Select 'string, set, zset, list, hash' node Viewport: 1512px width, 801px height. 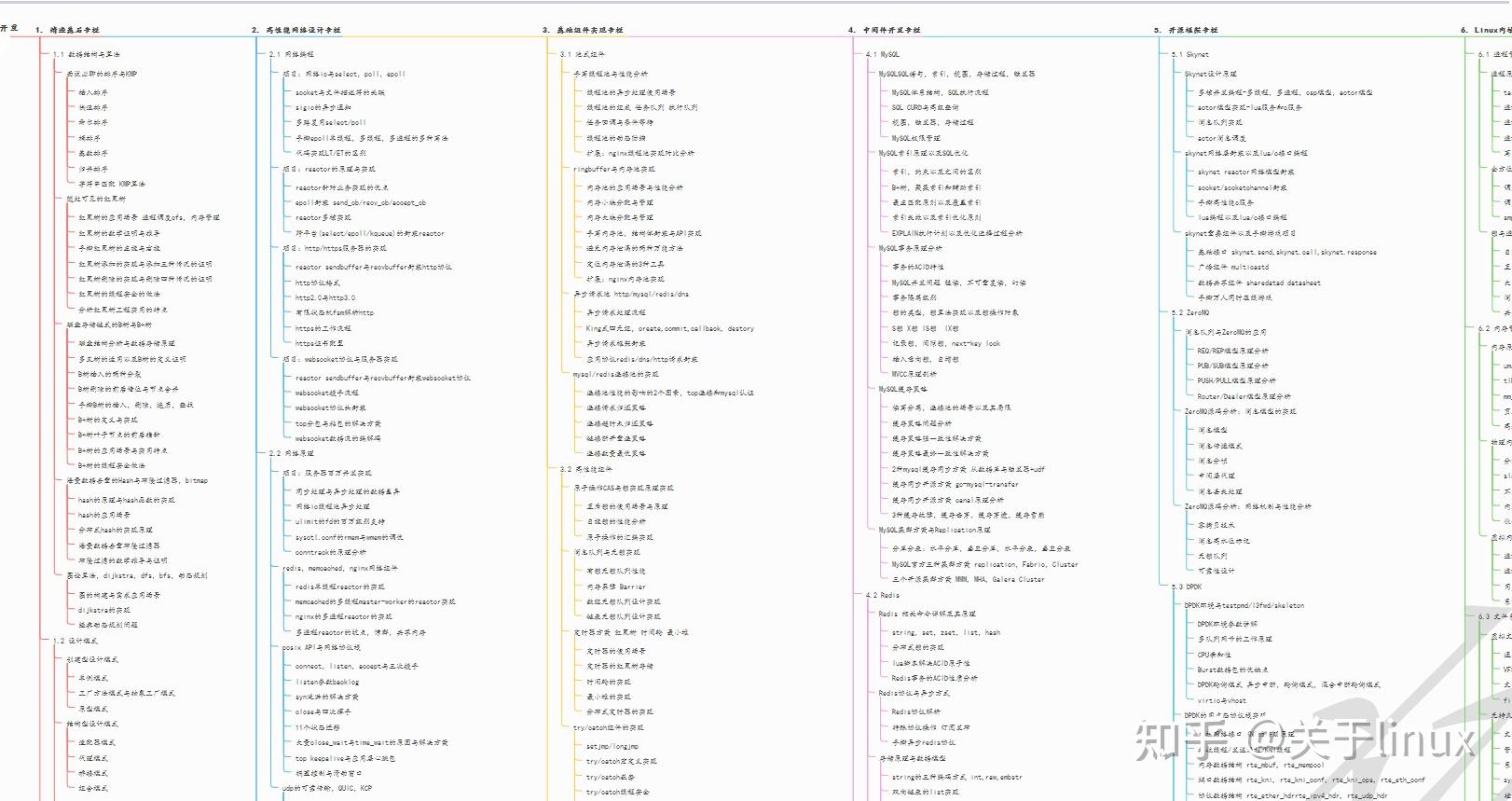(x=946, y=632)
